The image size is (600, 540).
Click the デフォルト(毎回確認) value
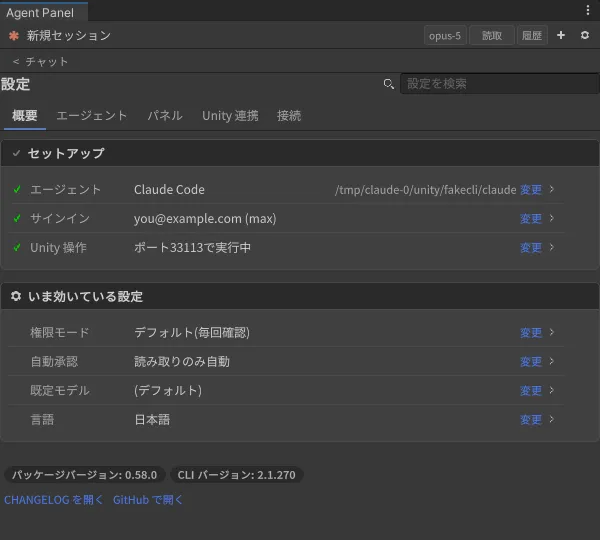[192, 333]
